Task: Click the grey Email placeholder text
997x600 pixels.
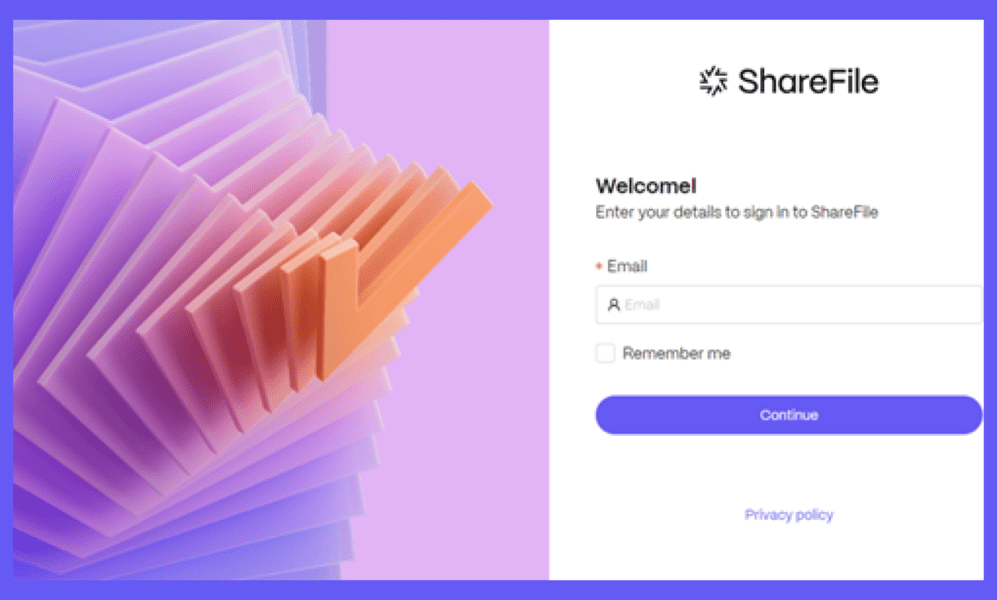Action: [x=642, y=305]
